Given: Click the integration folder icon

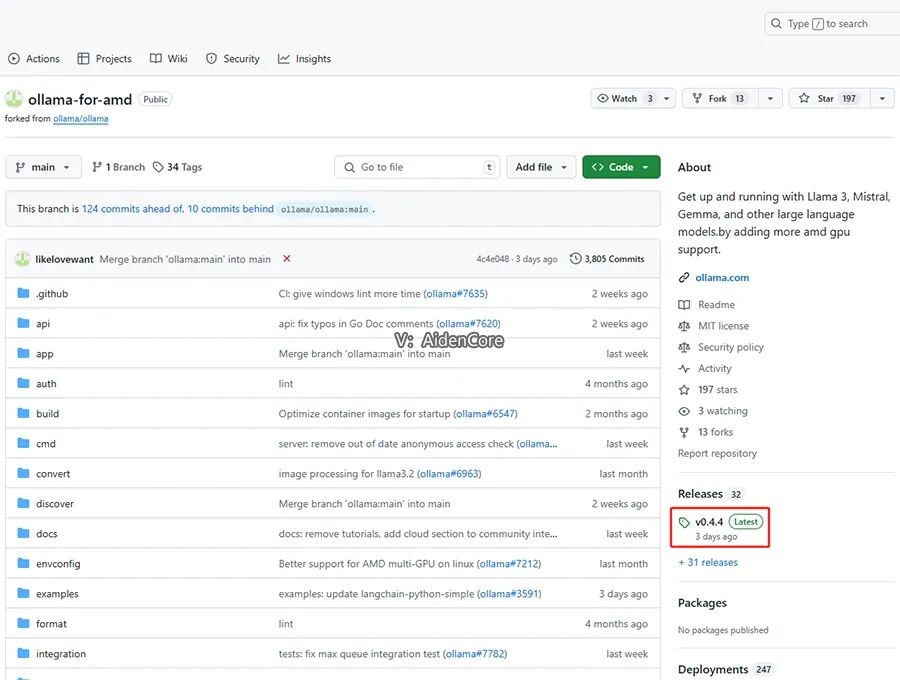Looking at the screenshot, I should pos(23,653).
